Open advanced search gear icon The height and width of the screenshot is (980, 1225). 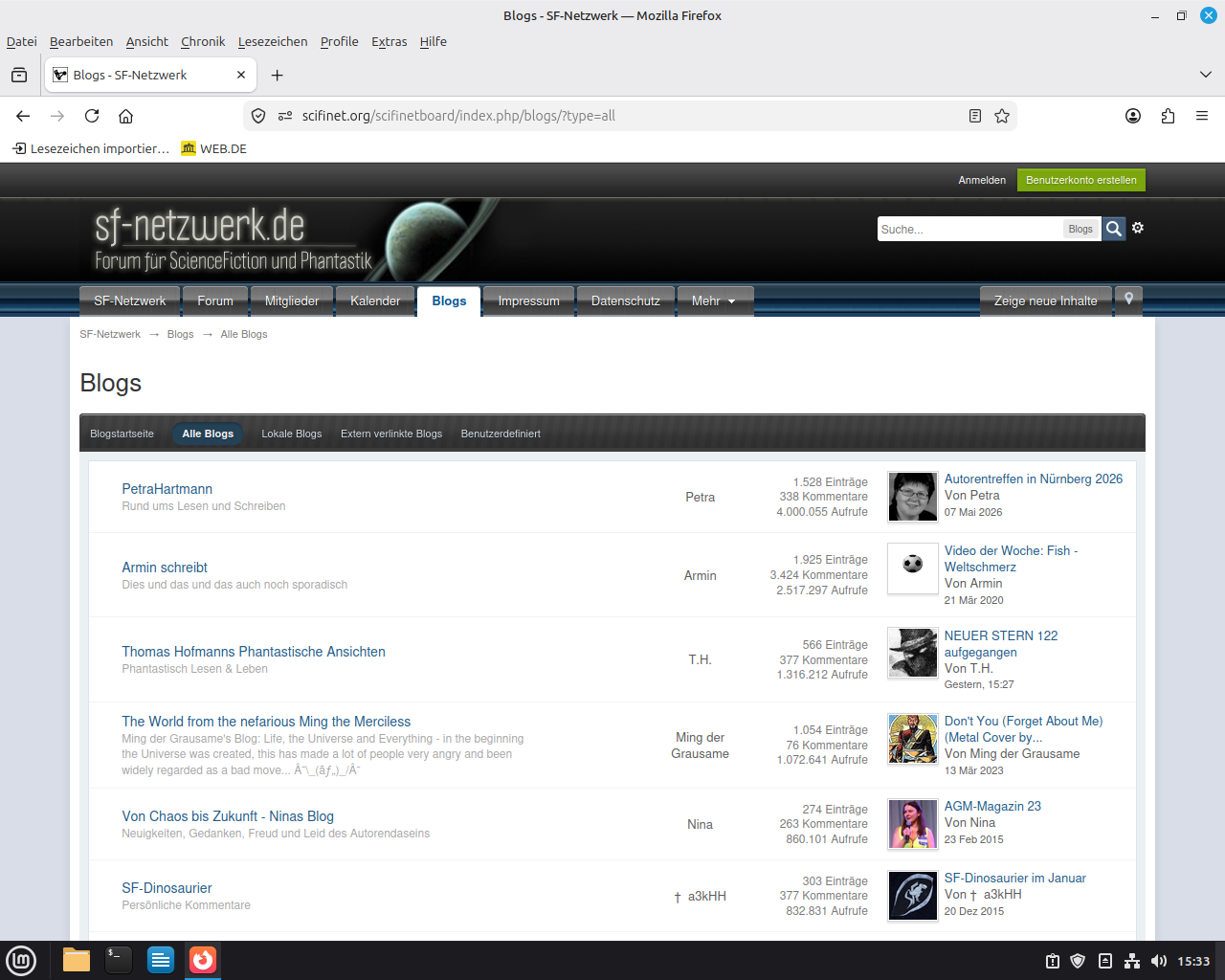click(1138, 228)
